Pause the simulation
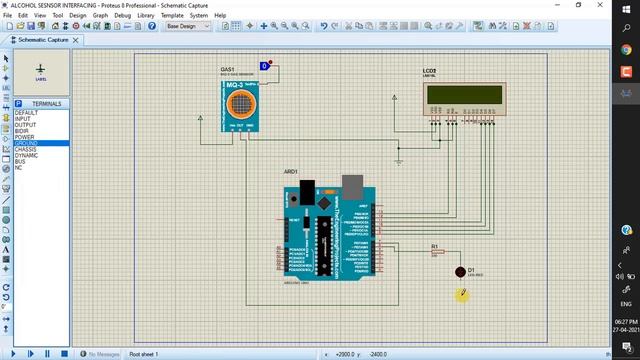This screenshot has width=640, height=360. click(x=47, y=354)
